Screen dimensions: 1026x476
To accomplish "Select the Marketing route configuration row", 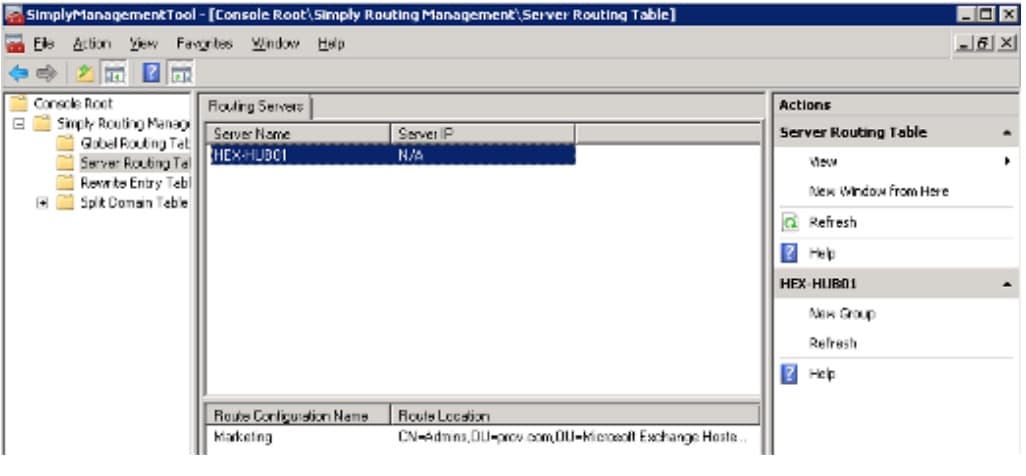I will click(x=243, y=437).
